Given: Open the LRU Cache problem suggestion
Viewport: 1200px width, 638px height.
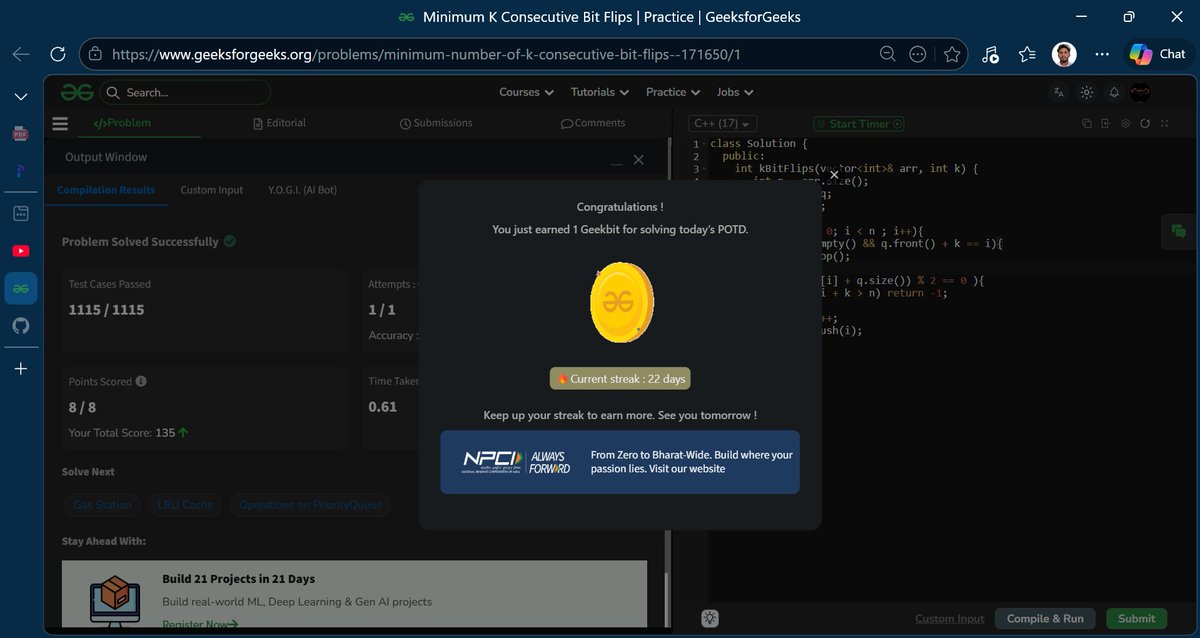Looking at the screenshot, I should pyautogui.click(x=186, y=505).
